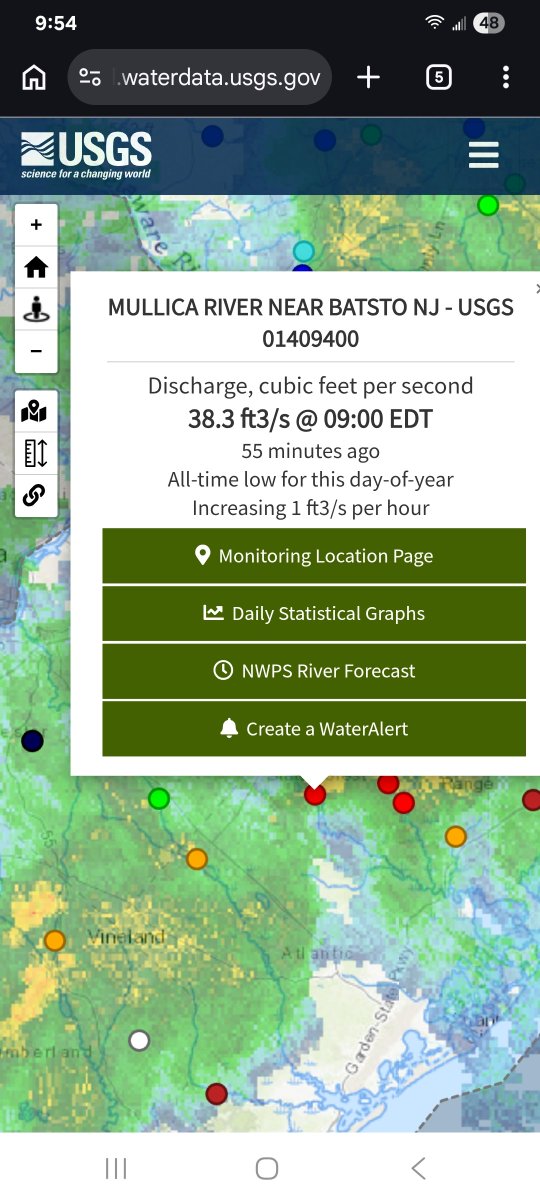The width and height of the screenshot is (540, 1200).
Task: Close the Mullica River popup
Action: point(536,288)
